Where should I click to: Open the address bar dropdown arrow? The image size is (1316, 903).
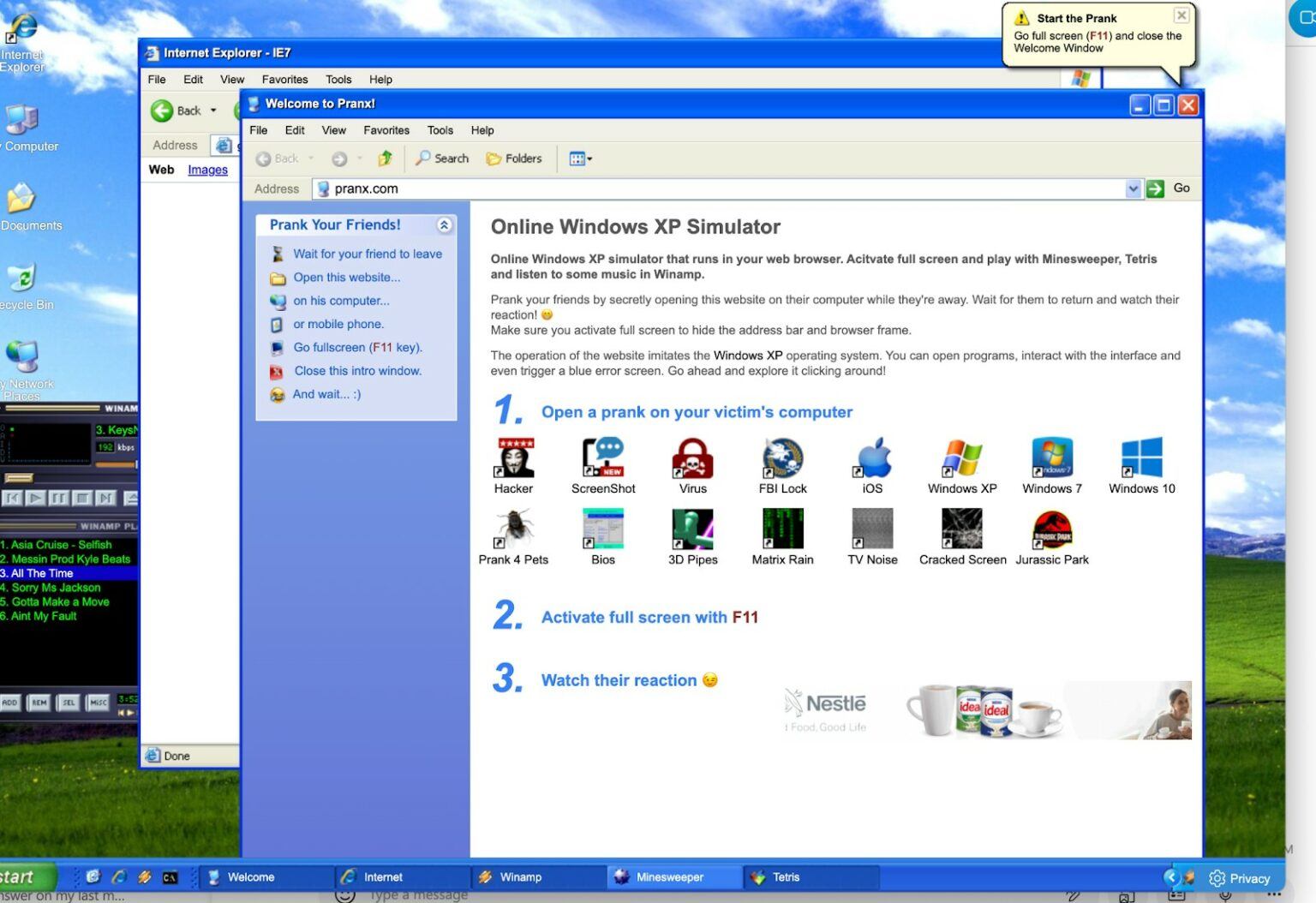[x=1133, y=189]
